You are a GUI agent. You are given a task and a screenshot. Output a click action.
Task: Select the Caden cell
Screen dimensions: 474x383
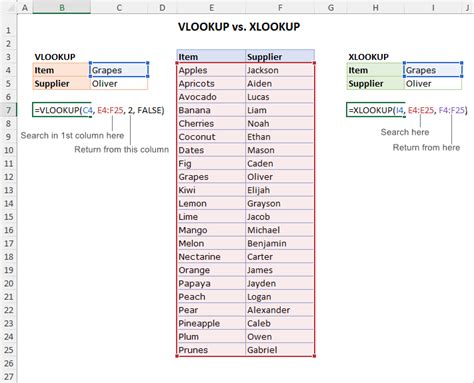pyautogui.click(x=280, y=163)
